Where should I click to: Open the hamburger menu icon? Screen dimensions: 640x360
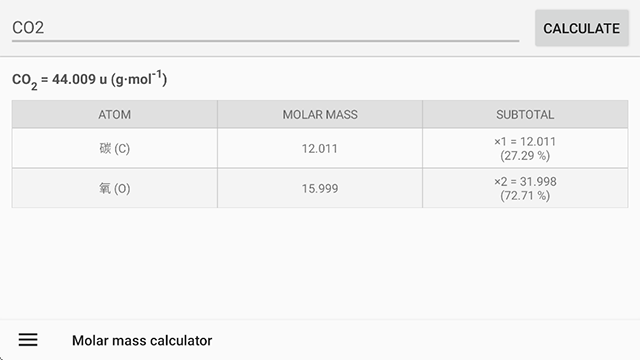[x=28, y=340]
